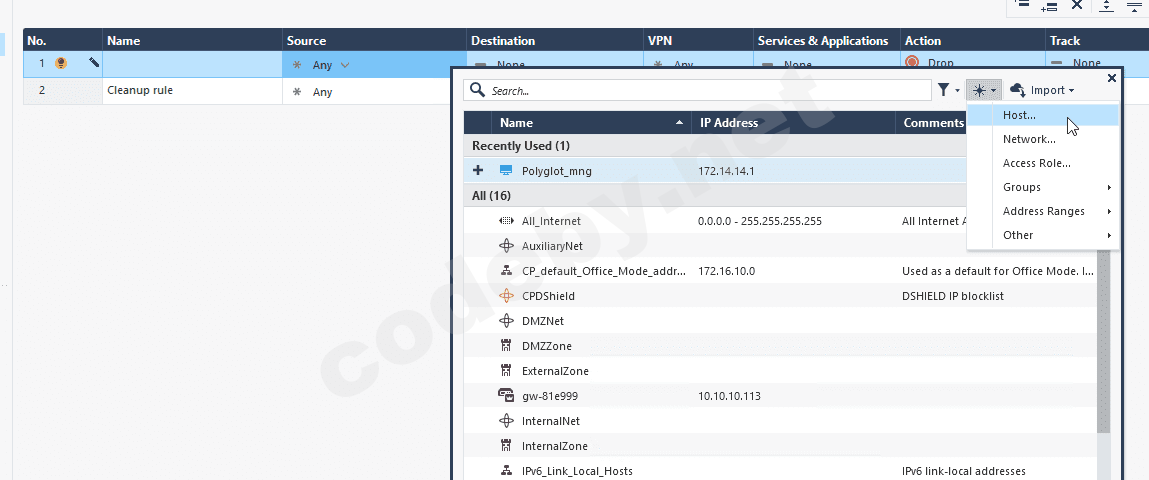Click the Import cloud icon
Image resolution: width=1149 pixels, height=480 pixels.
[x=1017, y=89]
